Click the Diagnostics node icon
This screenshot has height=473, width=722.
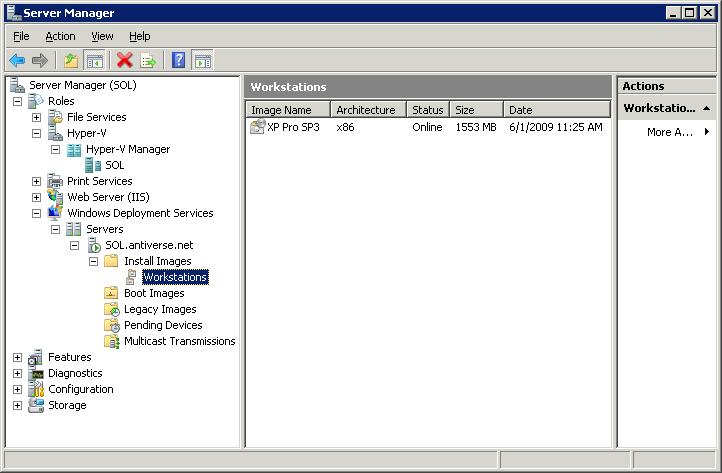tap(35, 373)
